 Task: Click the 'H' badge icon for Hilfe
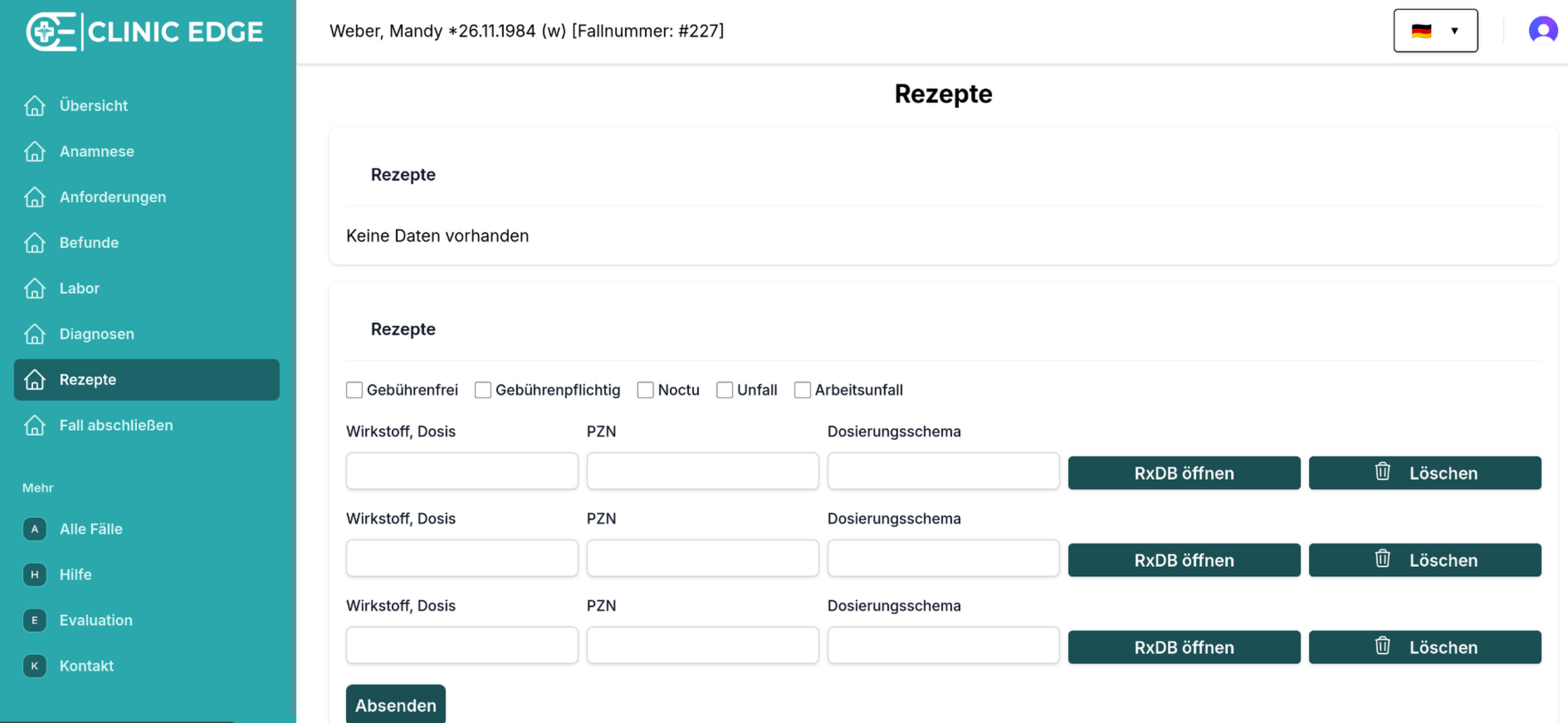35,575
